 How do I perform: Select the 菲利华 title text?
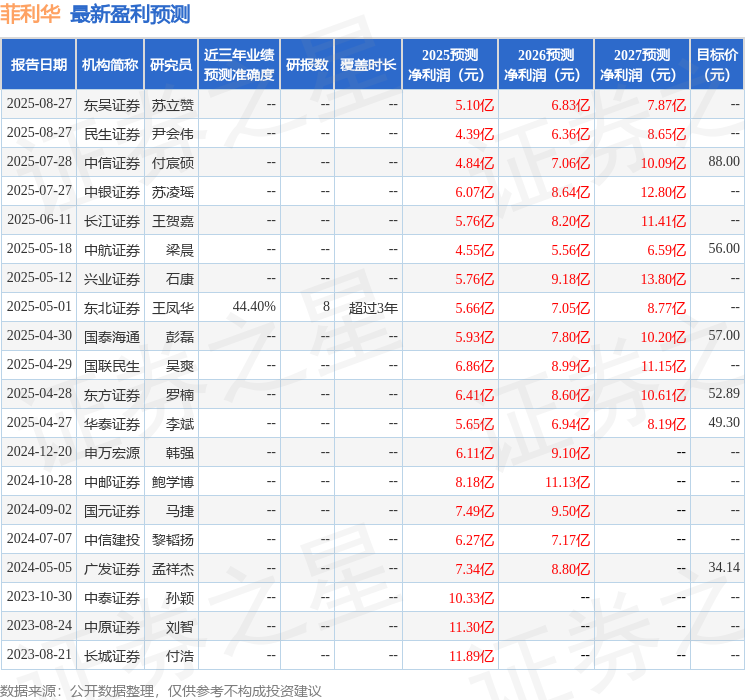(30, 14)
